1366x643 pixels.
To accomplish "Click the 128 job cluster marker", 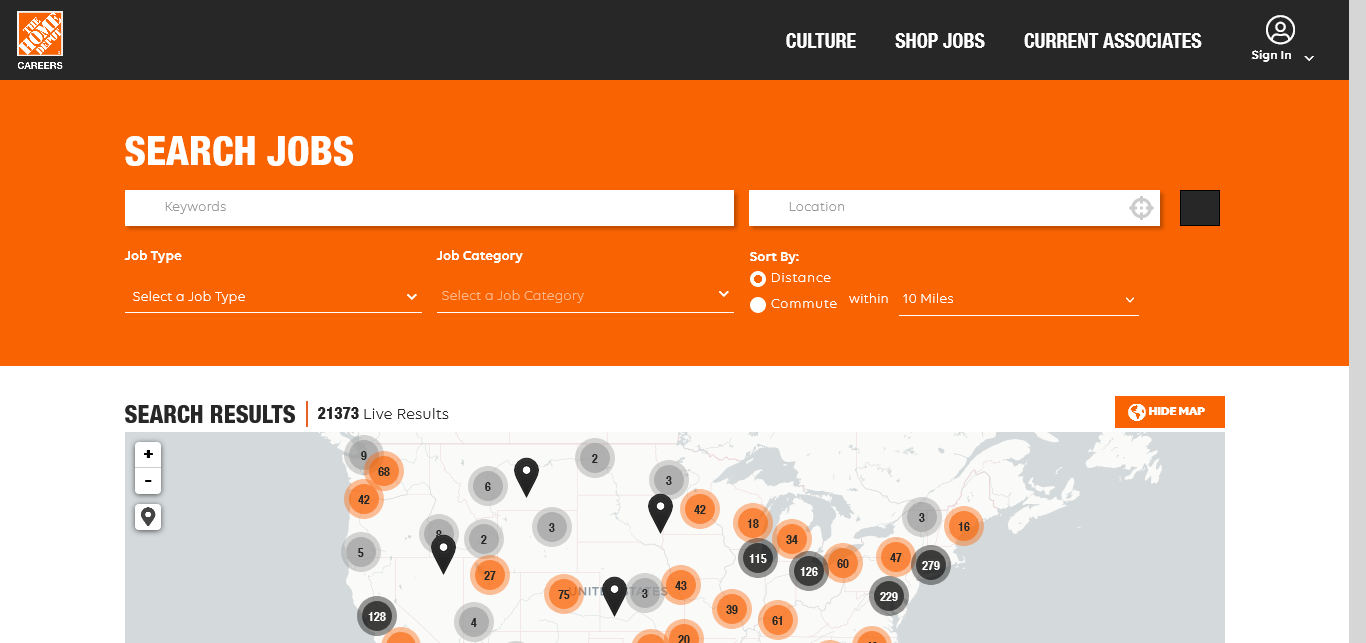I will (x=377, y=616).
